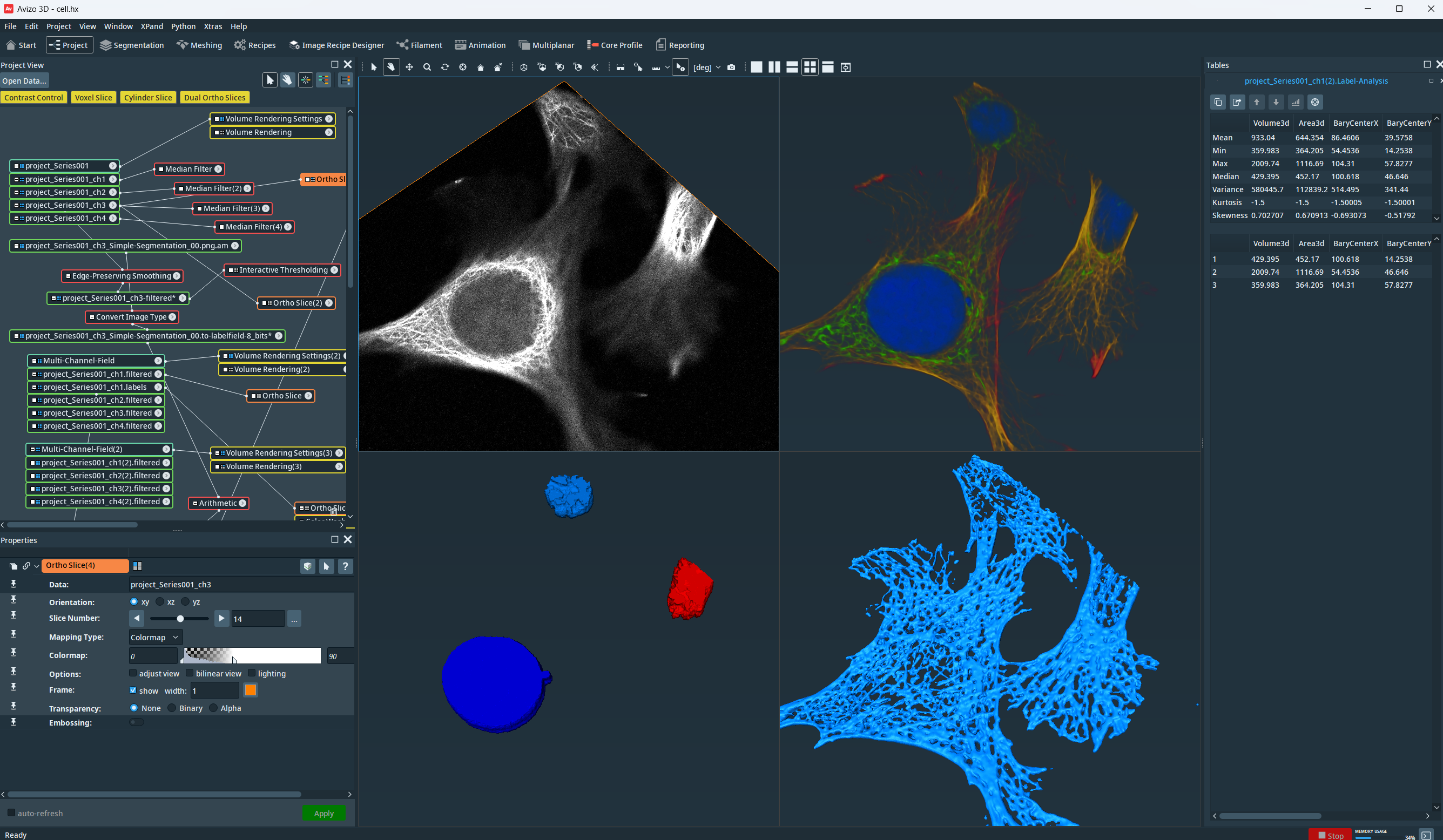
Task: Click the Open Data button
Action: point(24,81)
